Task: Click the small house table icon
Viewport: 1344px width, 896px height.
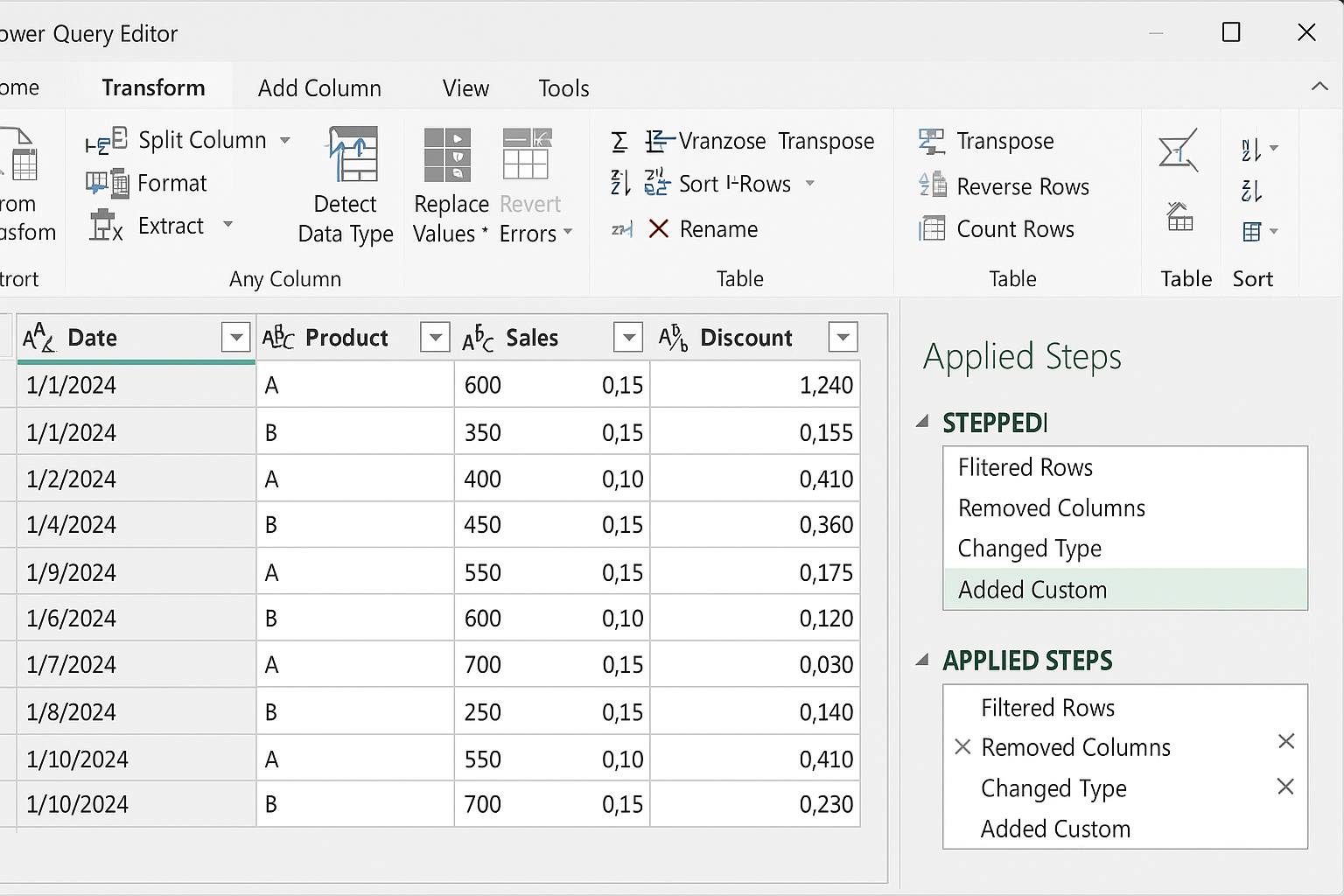Action: point(1179,216)
